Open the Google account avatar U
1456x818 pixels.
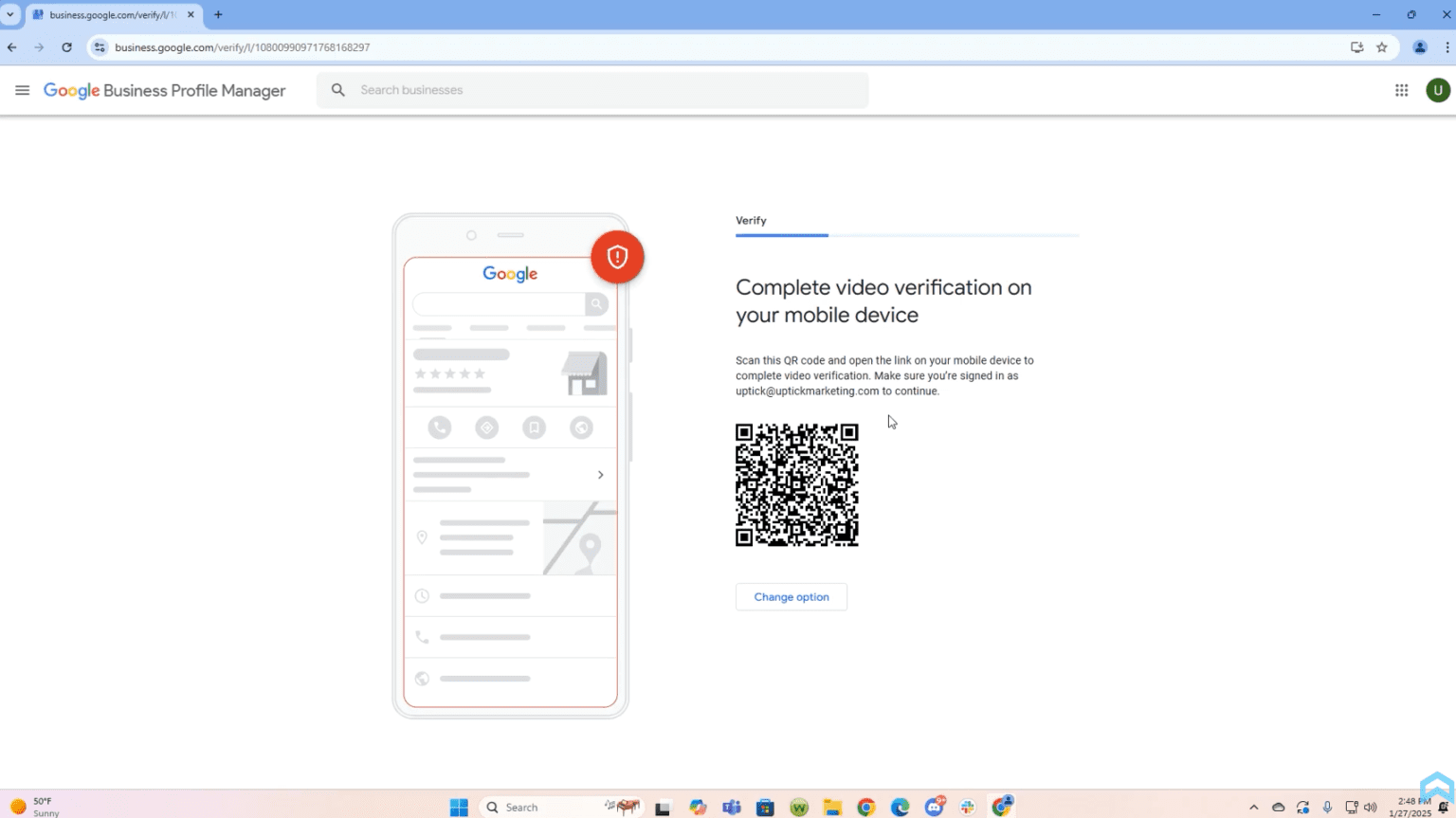[1438, 90]
